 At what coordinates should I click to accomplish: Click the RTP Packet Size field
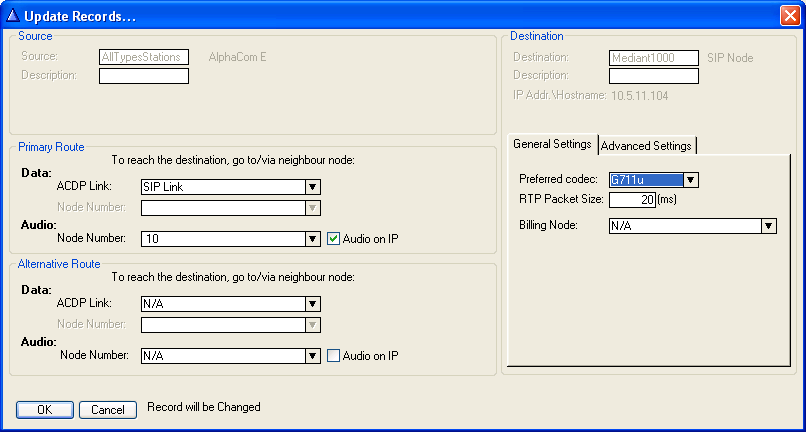pyautogui.click(x=632, y=200)
